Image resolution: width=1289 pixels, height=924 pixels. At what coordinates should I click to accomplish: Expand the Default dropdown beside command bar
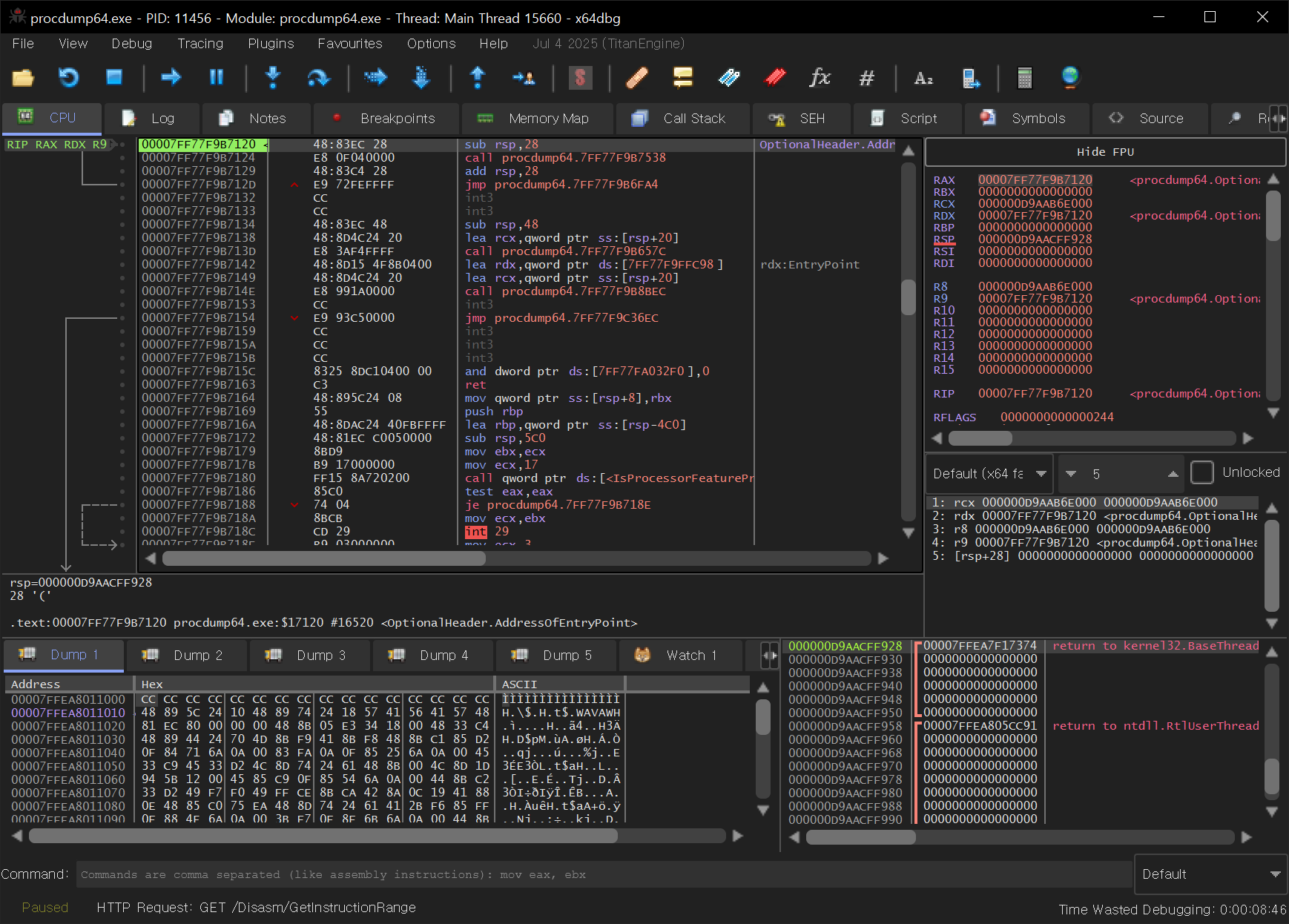click(x=1210, y=874)
